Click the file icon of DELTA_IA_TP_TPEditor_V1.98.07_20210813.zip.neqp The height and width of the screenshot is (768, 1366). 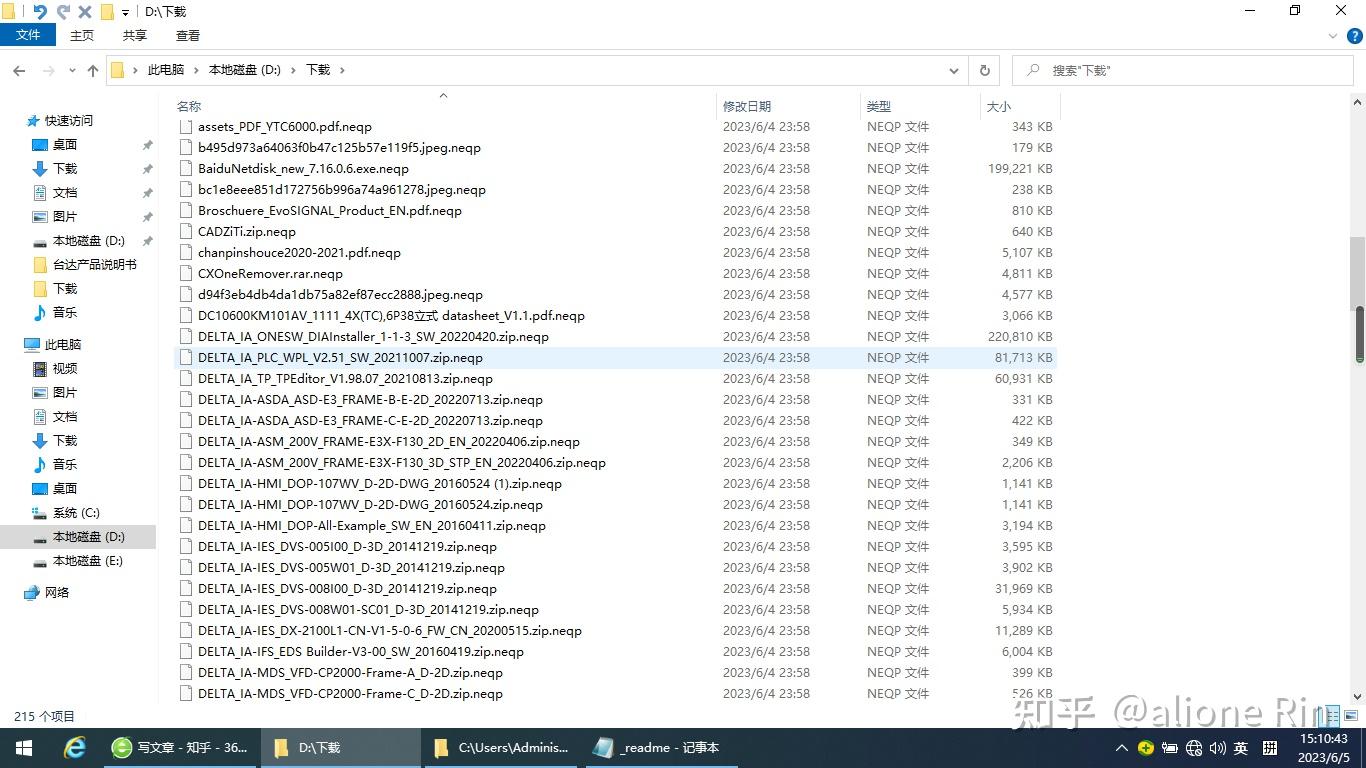pyautogui.click(x=185, y=379)
